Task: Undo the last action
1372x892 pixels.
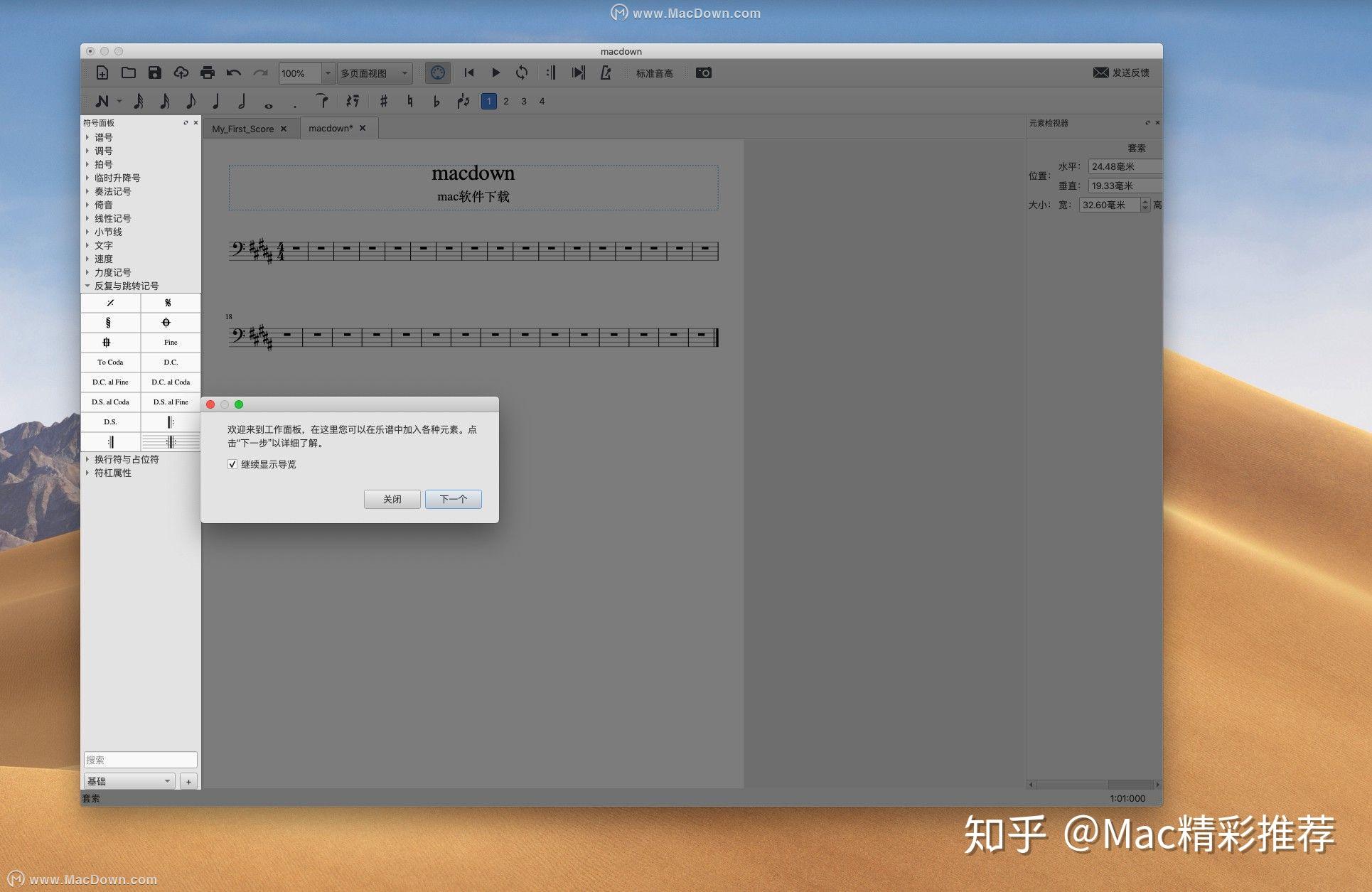Action: [234, 72]
